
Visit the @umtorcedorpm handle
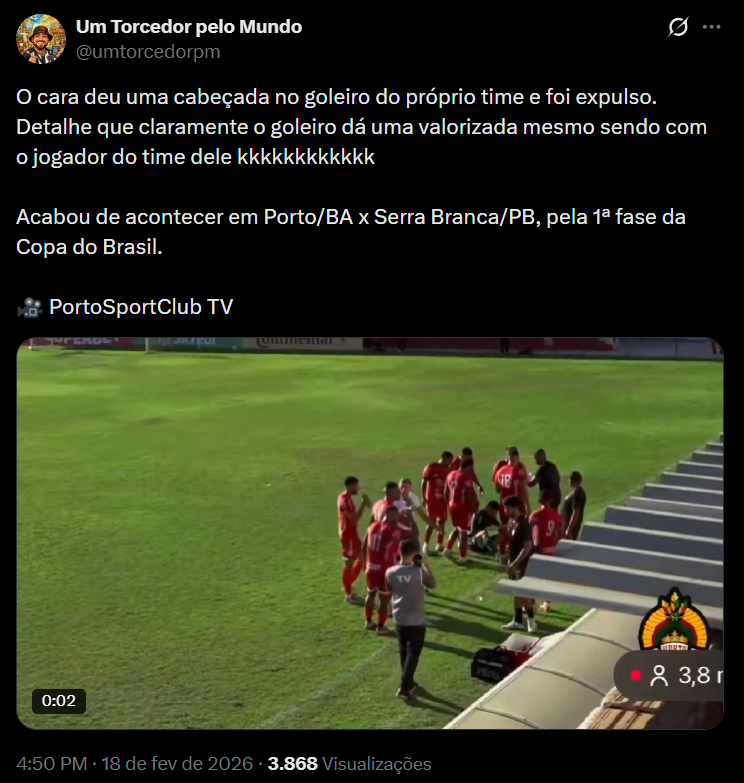148,51
